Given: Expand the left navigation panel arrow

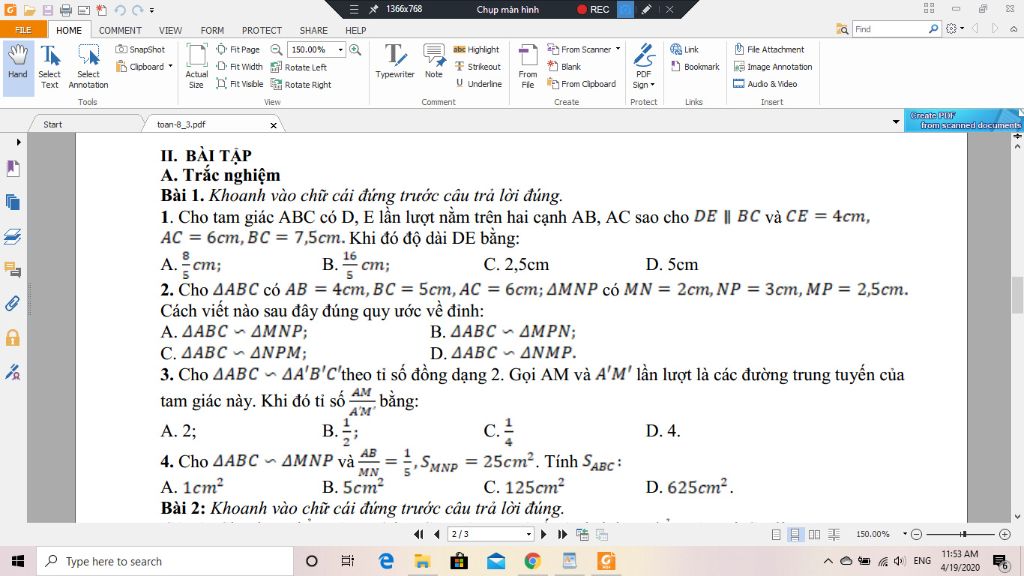Looking at the screenshot, I should pyautogui.click(x=18, y=142).
